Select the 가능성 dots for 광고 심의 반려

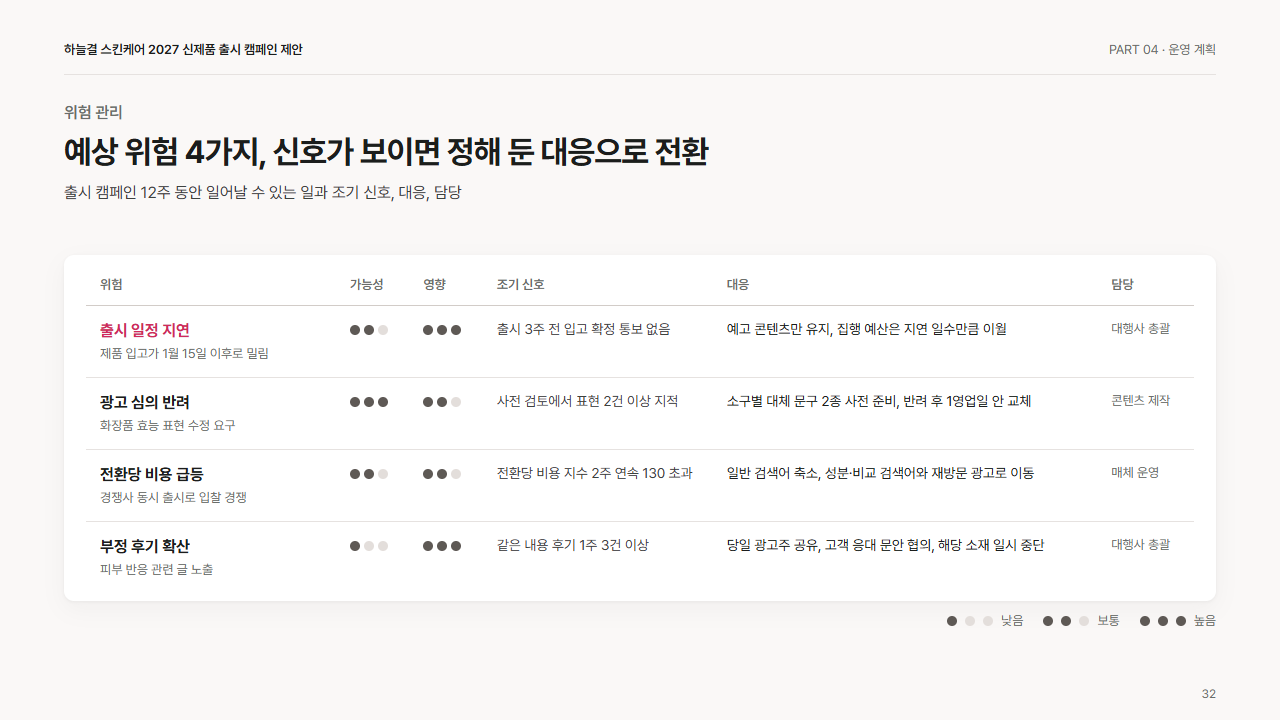pyautogui.click(x=369, y=402)
